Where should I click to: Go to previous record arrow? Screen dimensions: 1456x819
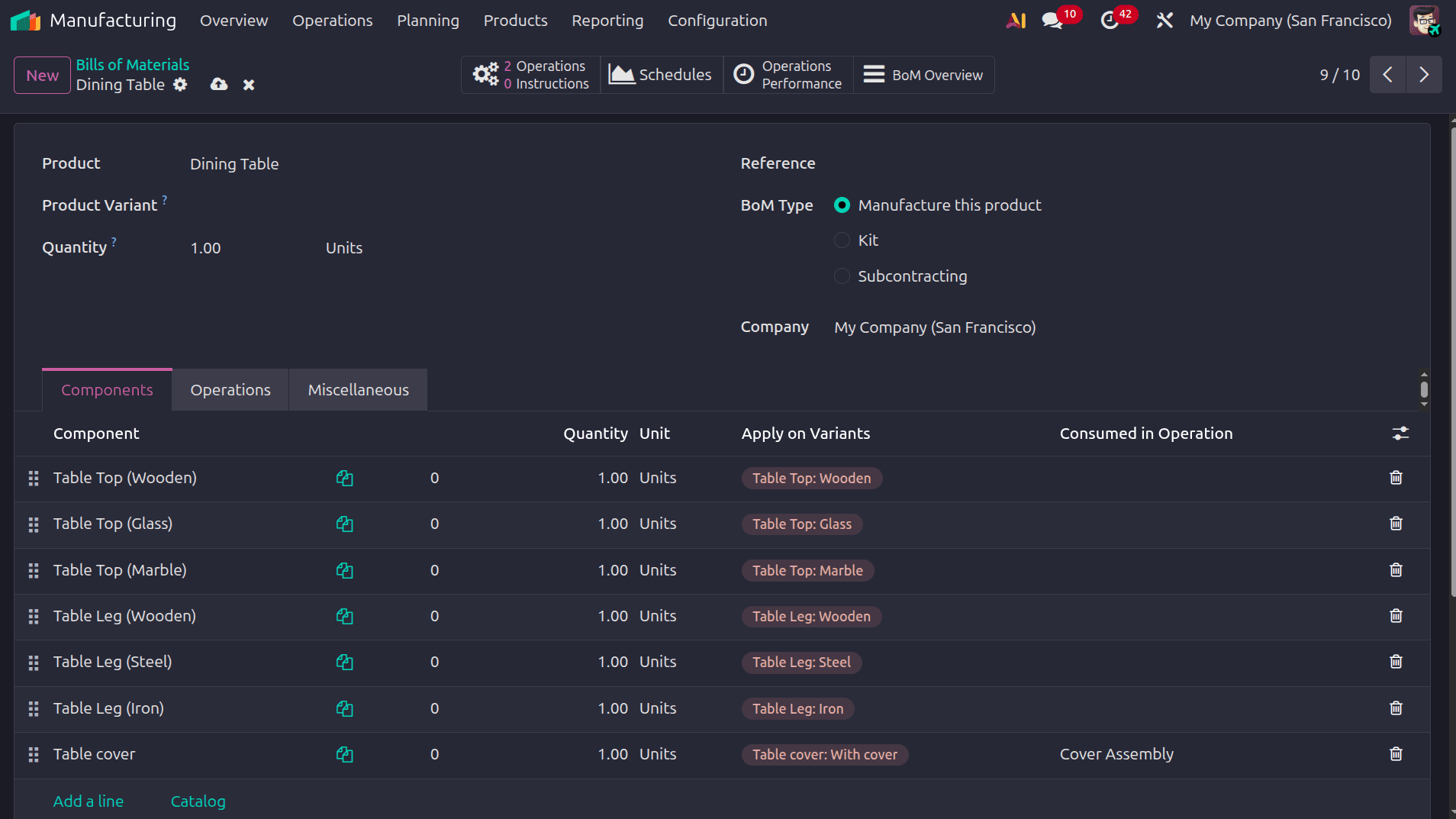[1387, 75]
